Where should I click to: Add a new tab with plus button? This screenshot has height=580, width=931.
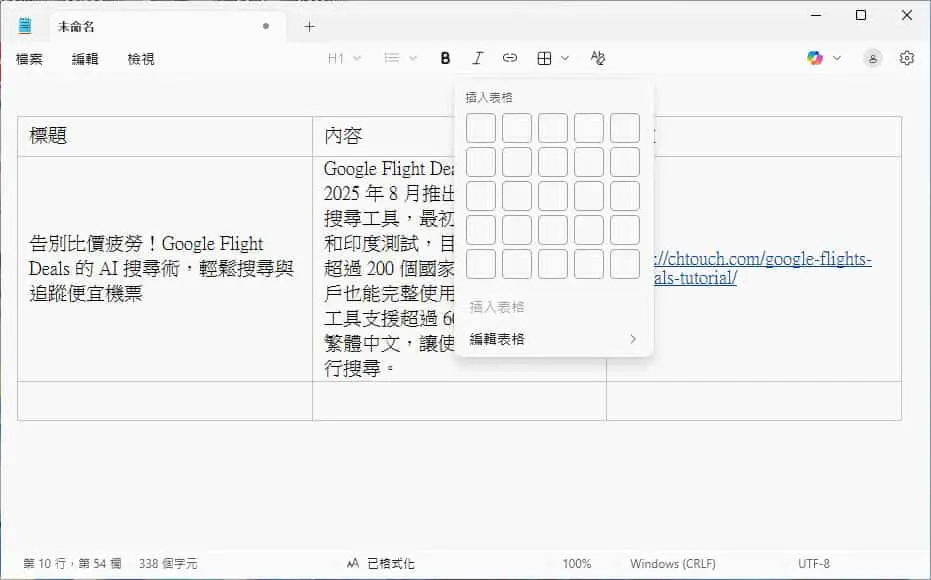click(309, 27)
